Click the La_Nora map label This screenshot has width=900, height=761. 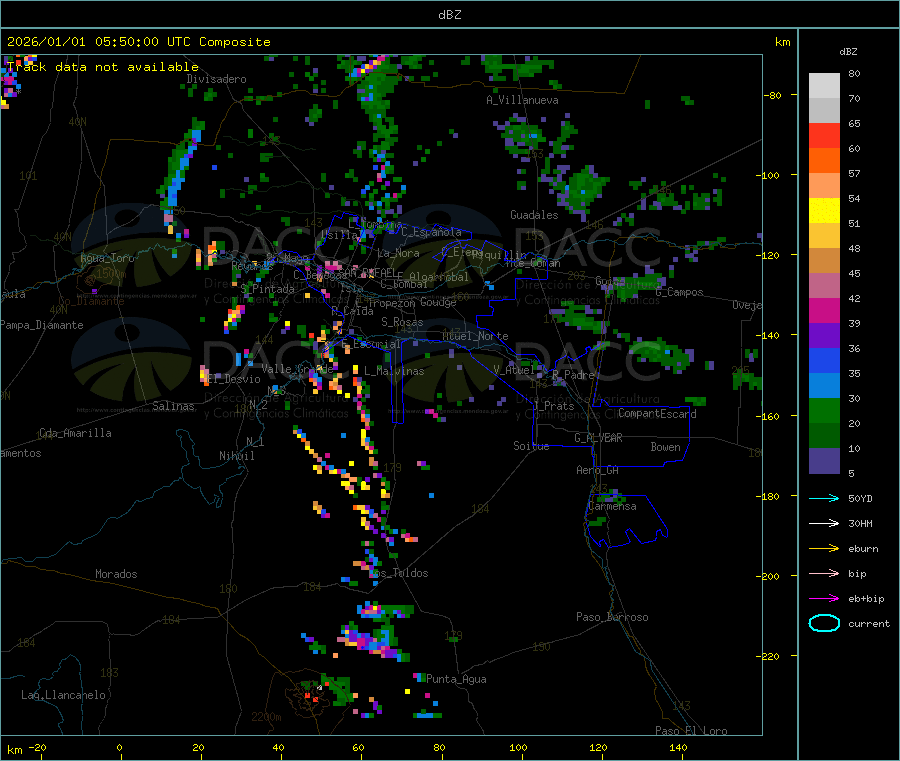tap(398, 253)
